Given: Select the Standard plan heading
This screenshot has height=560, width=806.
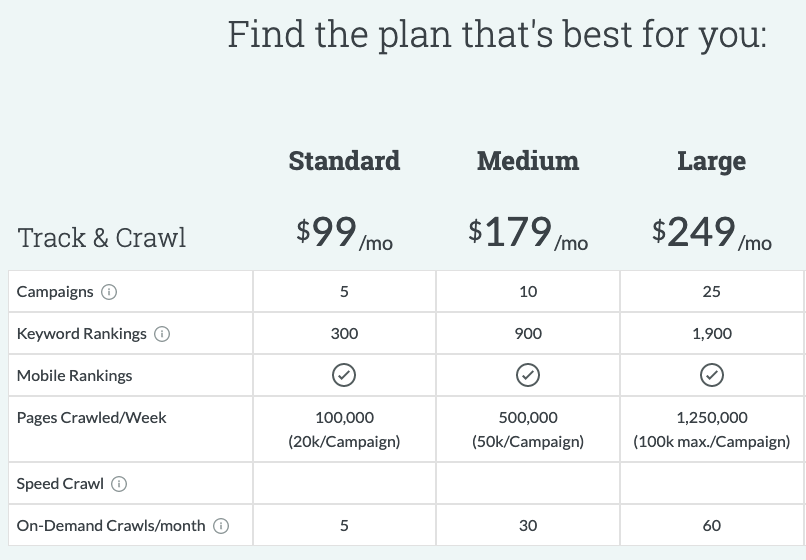Looking at the screenshot, I should (344, 161).
